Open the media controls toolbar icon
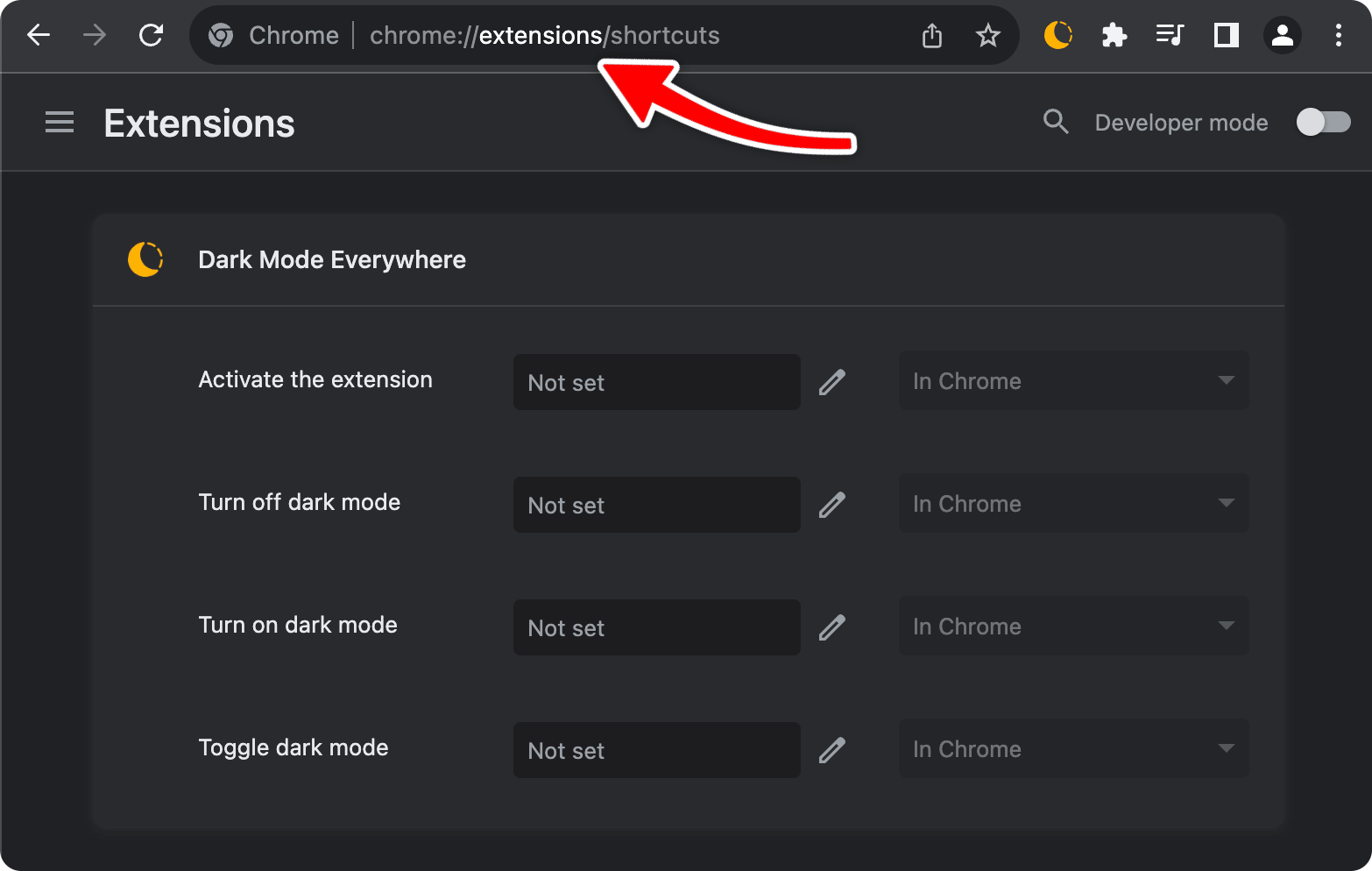The height and width of the screenshot is (871, 1372). click(1170, 35)
